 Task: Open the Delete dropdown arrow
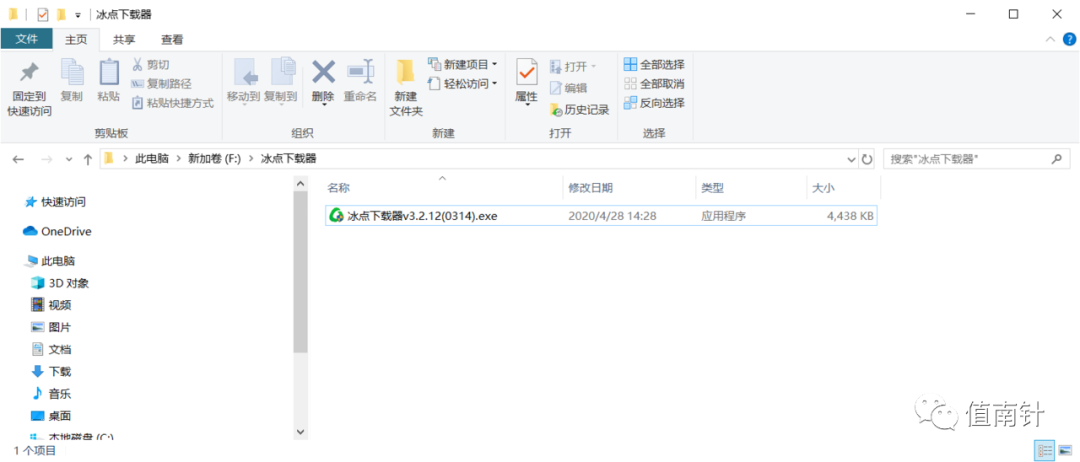point(323,105)
